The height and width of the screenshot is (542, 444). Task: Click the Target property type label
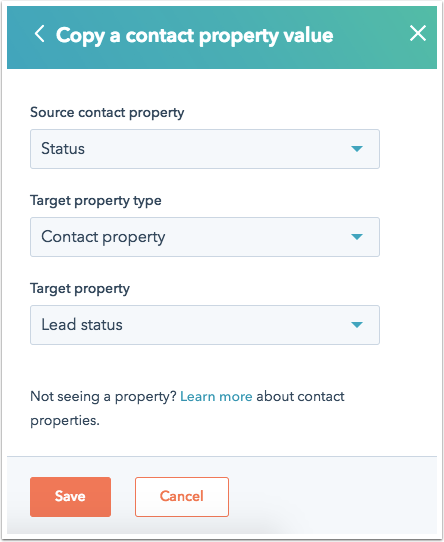tap(95, 201)
